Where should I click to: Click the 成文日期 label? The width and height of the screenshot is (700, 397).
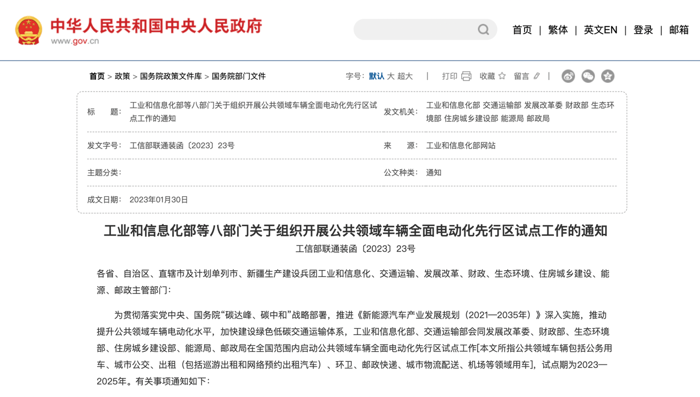104,200
